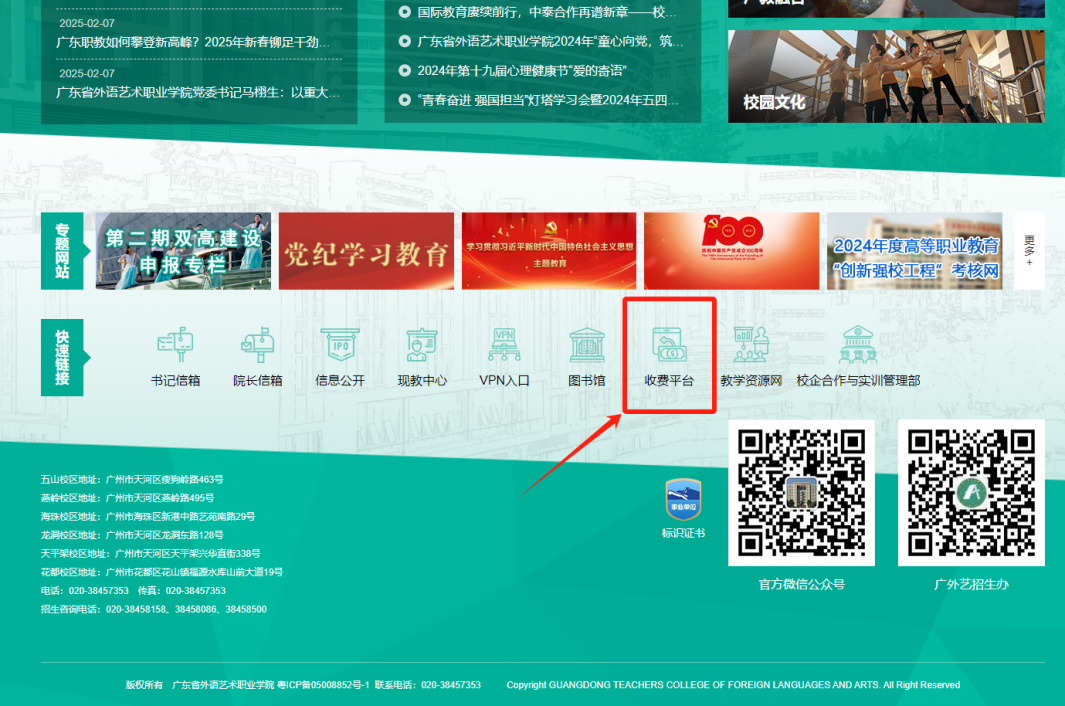Open the 书记信箱 mailbox icon
The width and height of the screenshot is (1065, 706).
[175, 346]
